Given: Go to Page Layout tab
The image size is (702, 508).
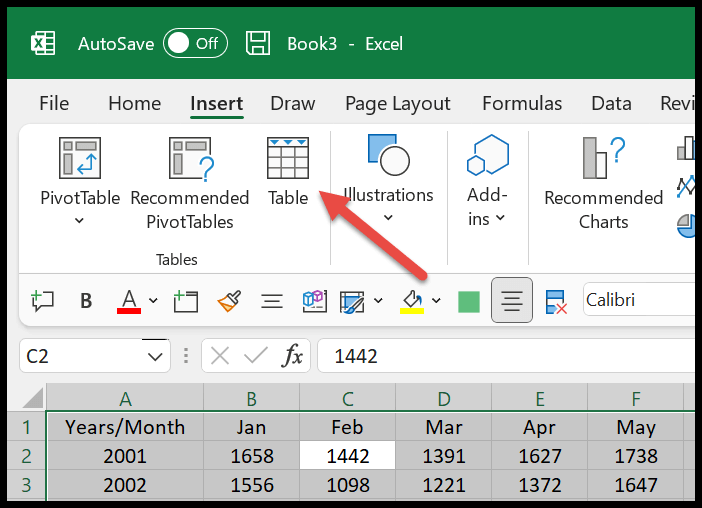Looking at the screenshot, I should pos(398,103).
